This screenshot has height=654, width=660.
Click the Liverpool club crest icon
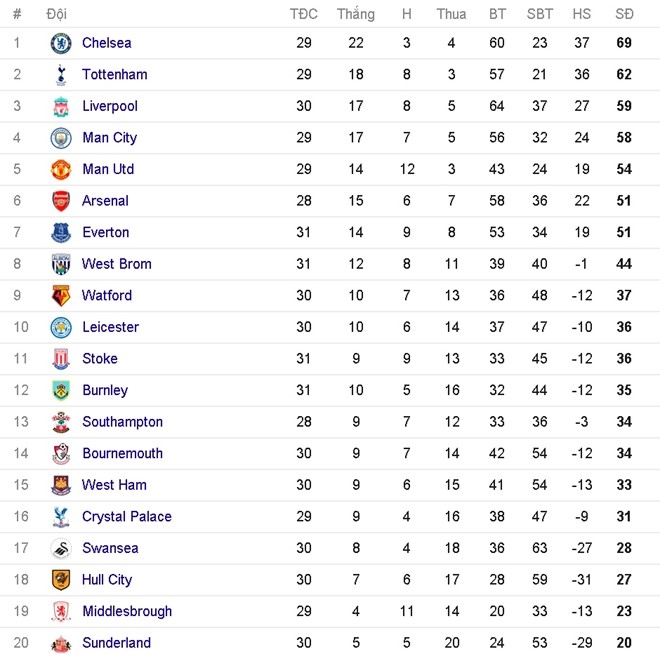(61, 106)
